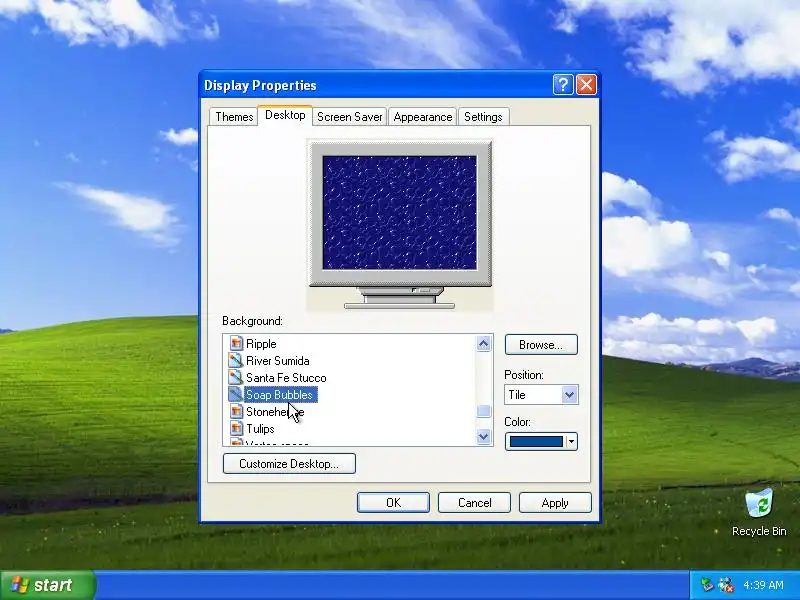Click the blue desktop color swatch

[536, 441]
